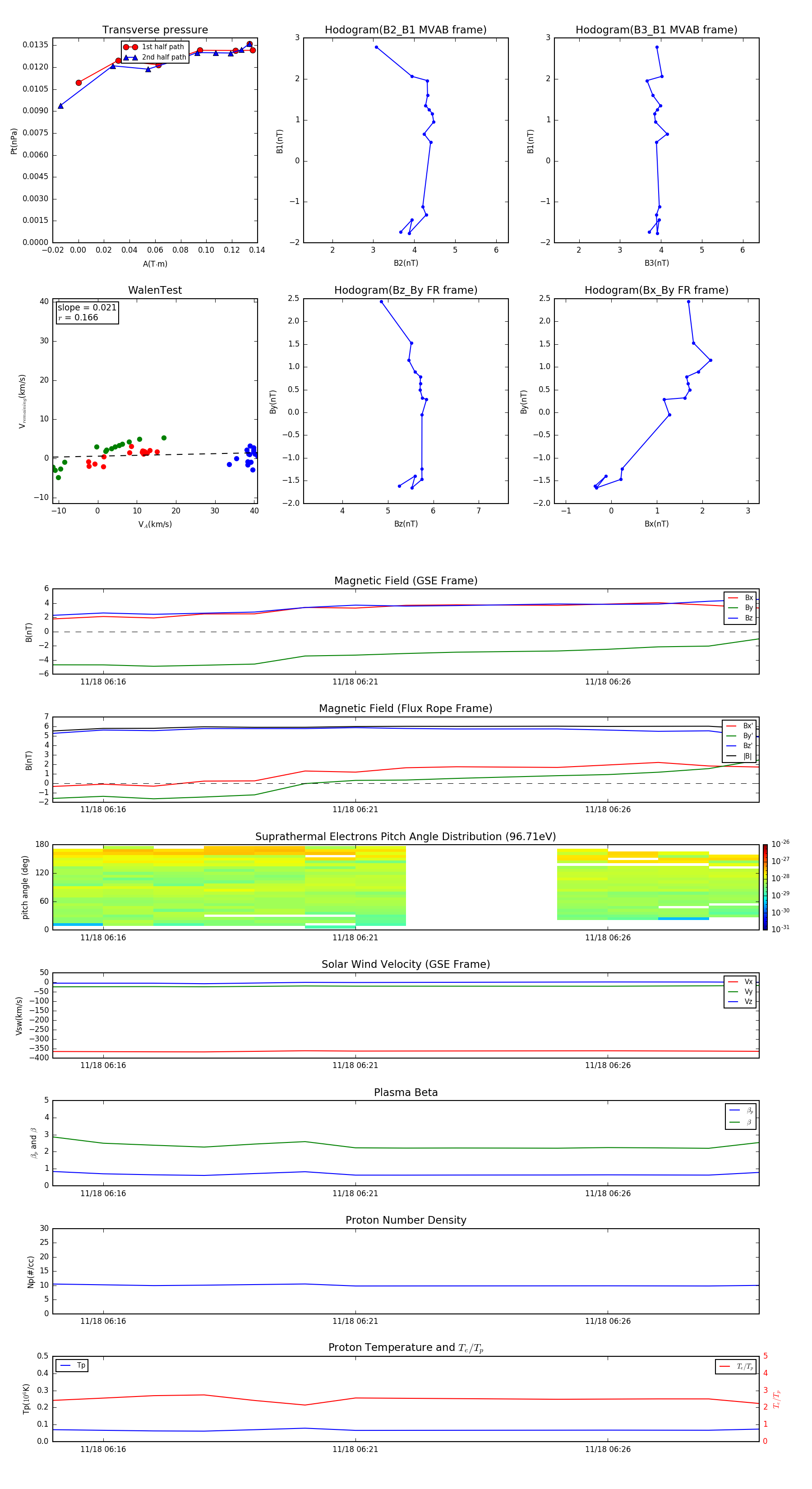Screen dimensions: 812x1489
Task: Click the Magnetic Field (GSE Frame) title
Action: click(x=406, y=581)
